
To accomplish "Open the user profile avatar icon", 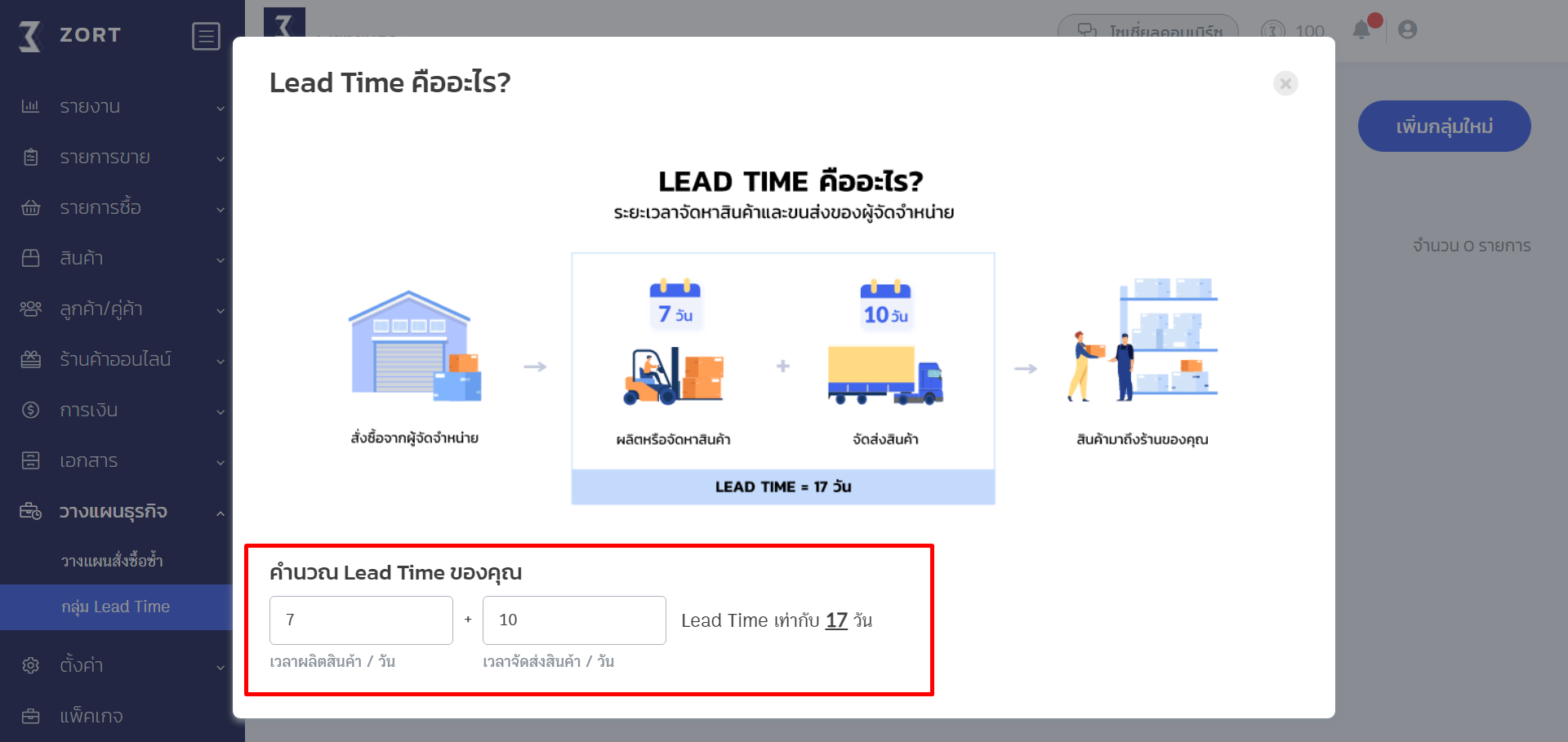I will pyautogui.click(x=1407, y=30).
